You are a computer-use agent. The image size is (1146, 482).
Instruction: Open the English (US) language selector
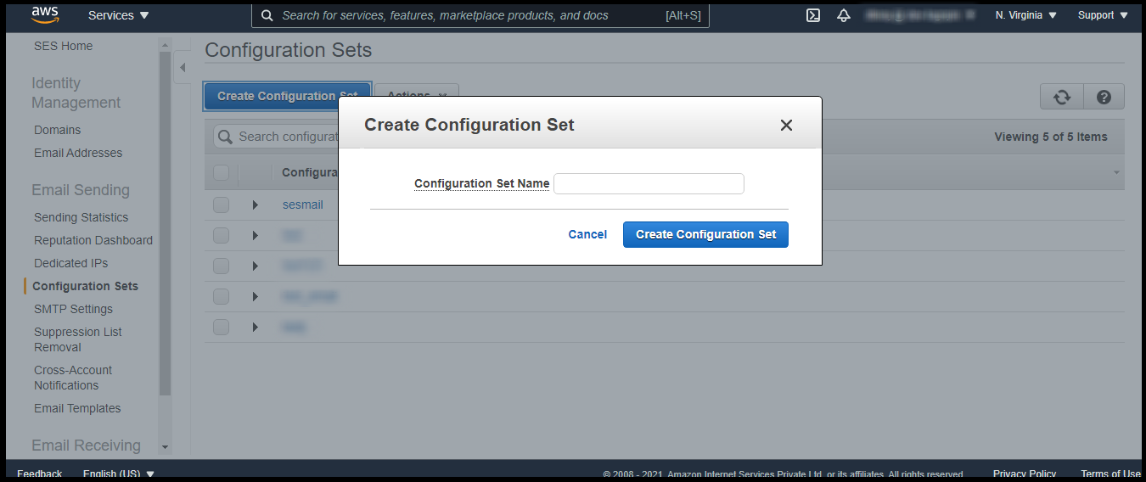point(118,473)
